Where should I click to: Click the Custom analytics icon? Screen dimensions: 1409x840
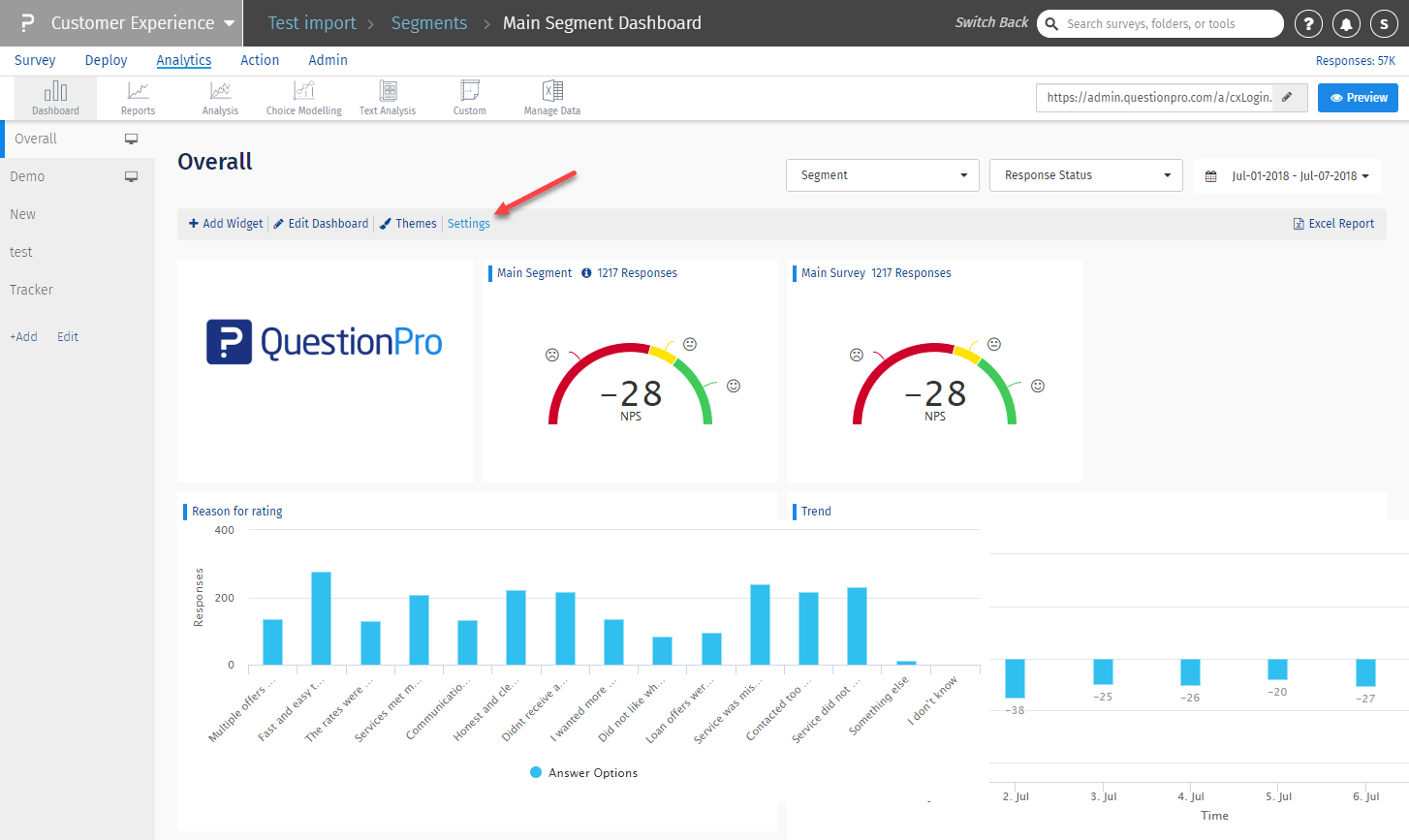(469, 97)
